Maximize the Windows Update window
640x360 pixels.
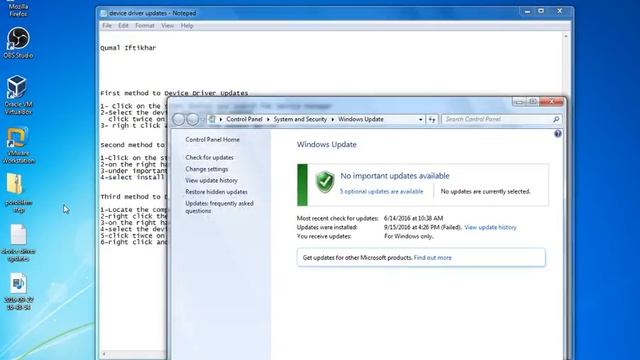point(533,102)
